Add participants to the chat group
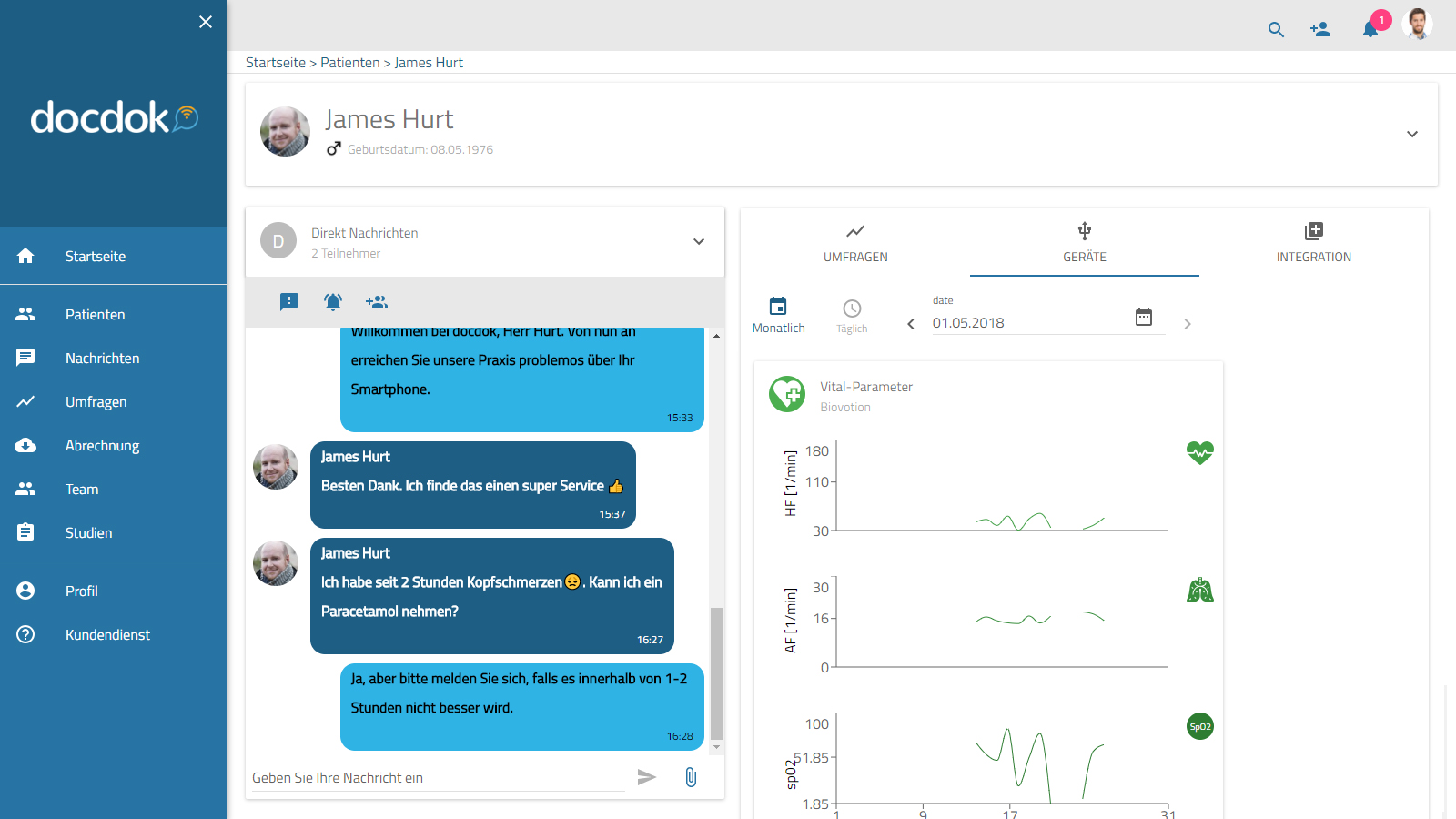The image size is (1456, 819). tap(377, 301)
